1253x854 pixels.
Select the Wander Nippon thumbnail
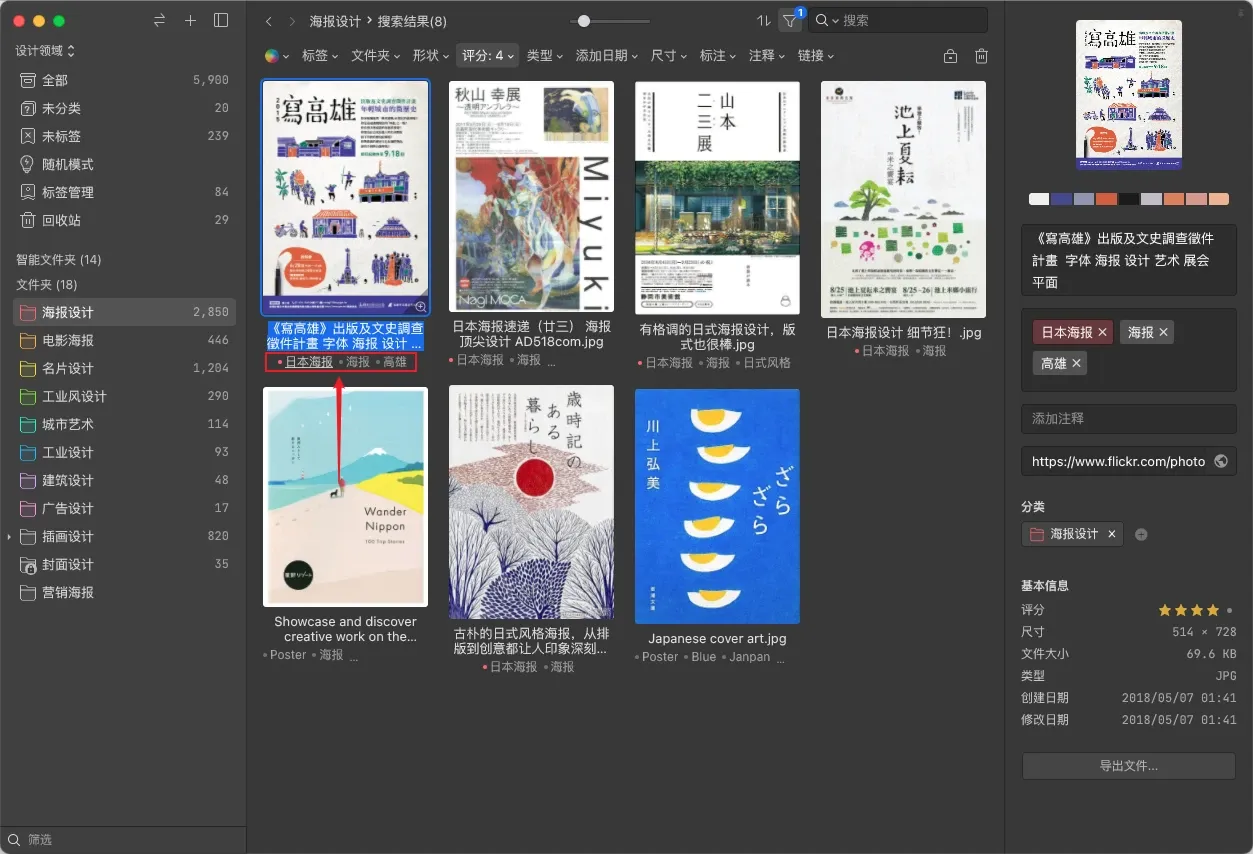point(345,497)
